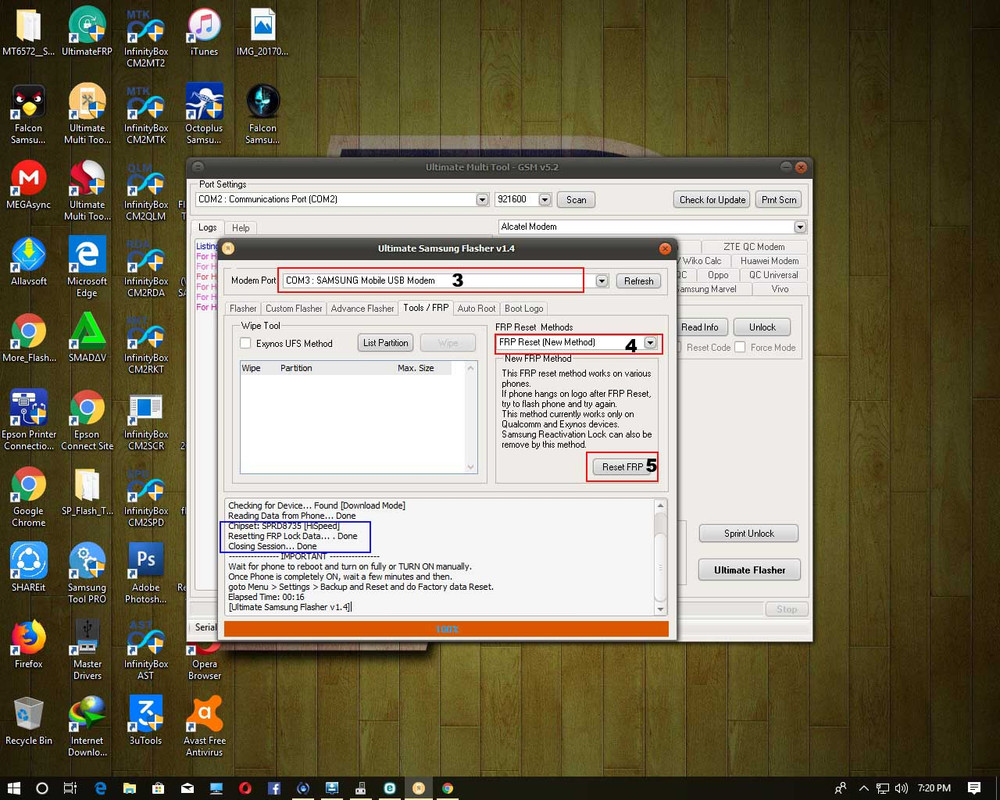The height and width of the screenshot is (800, 1000).
Task: Open the Facebook taskbar icon
Action: 274,788
